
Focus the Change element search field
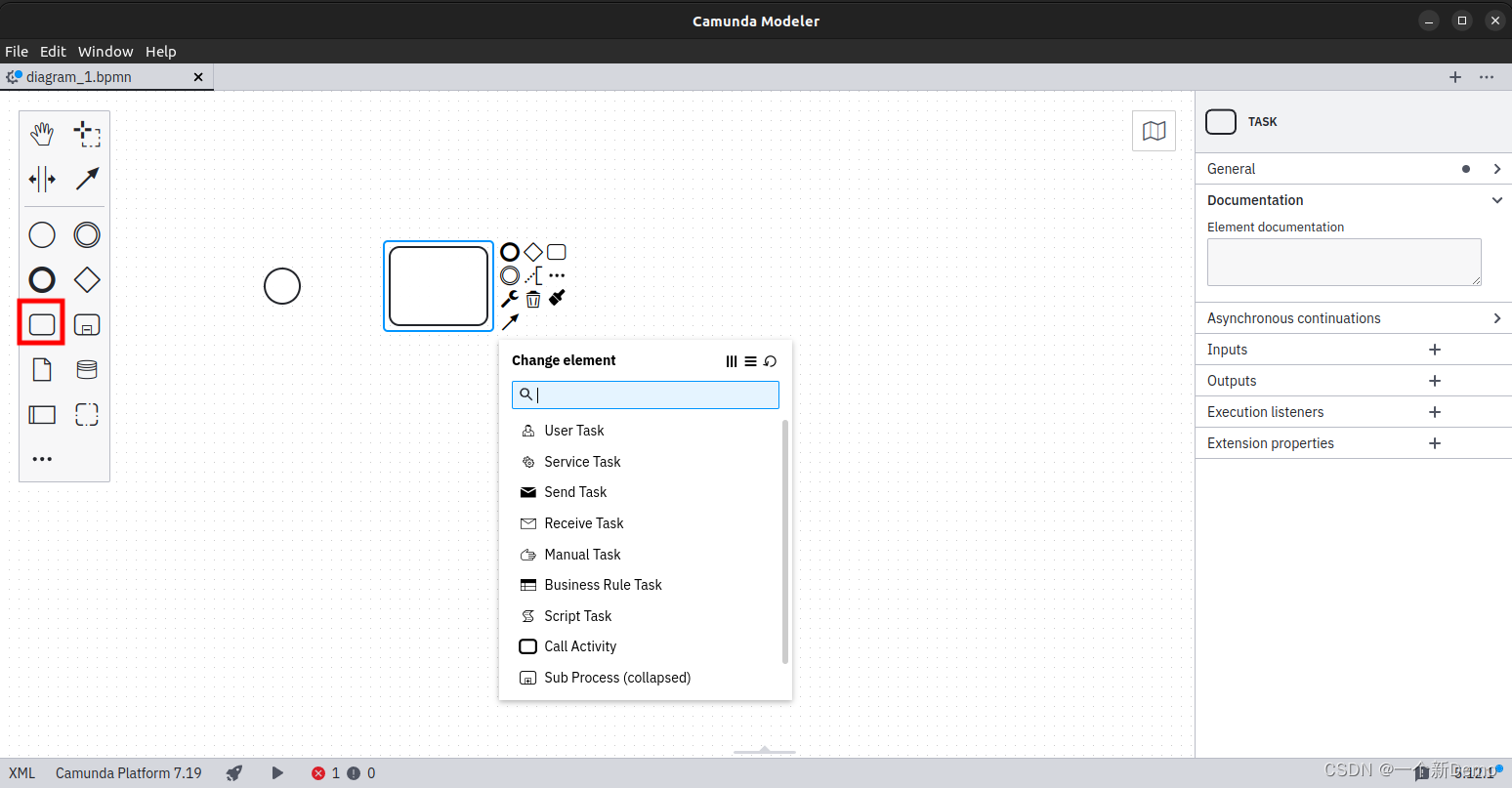646,394
